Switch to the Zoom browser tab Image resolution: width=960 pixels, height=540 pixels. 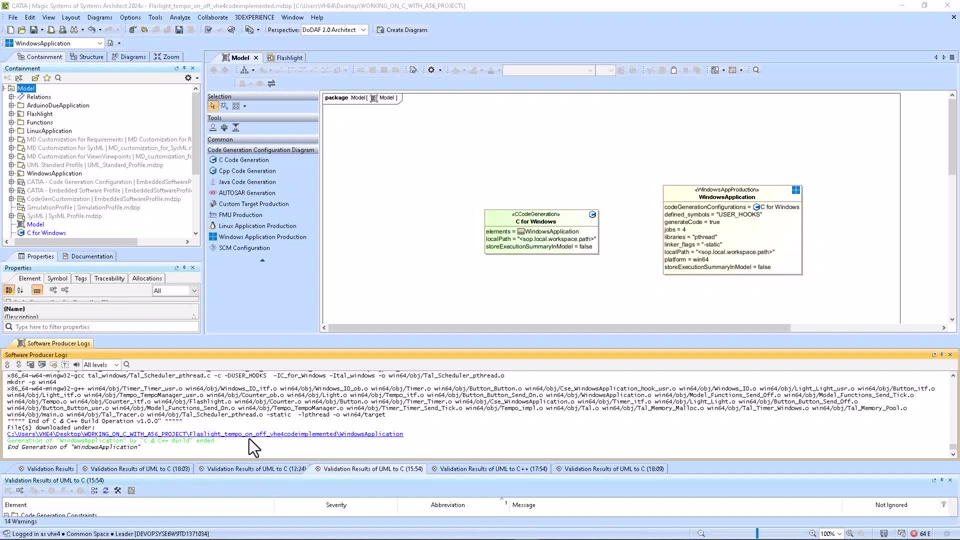167,57
